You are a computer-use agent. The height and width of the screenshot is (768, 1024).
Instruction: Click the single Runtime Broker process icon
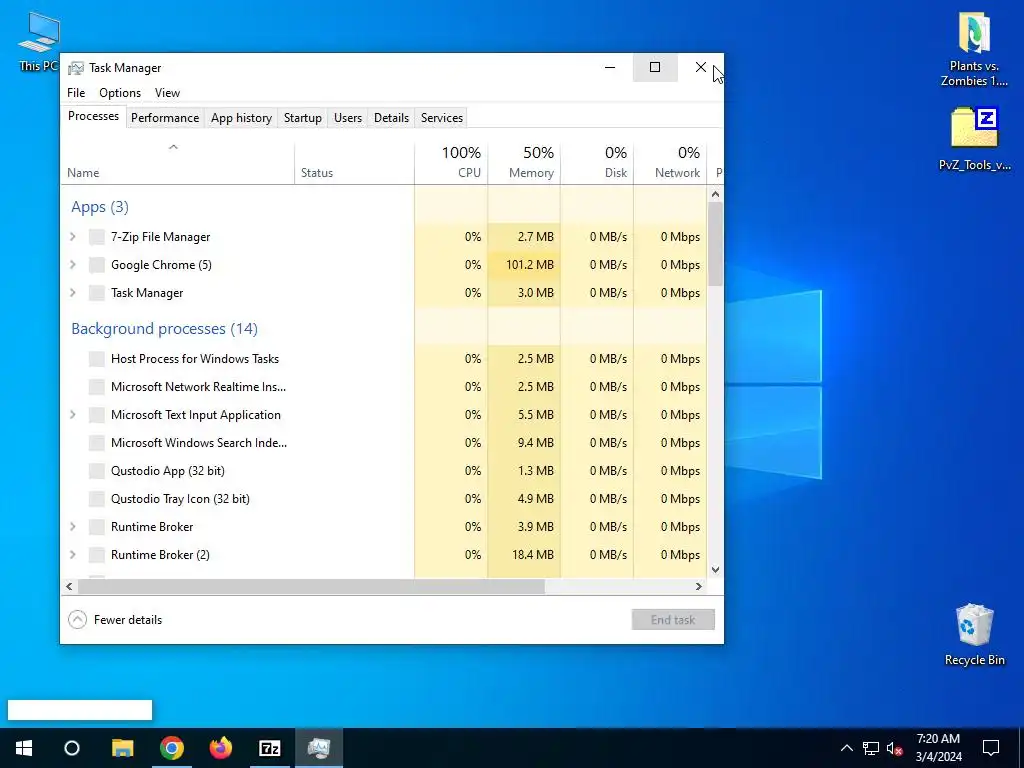click(97, 528)
